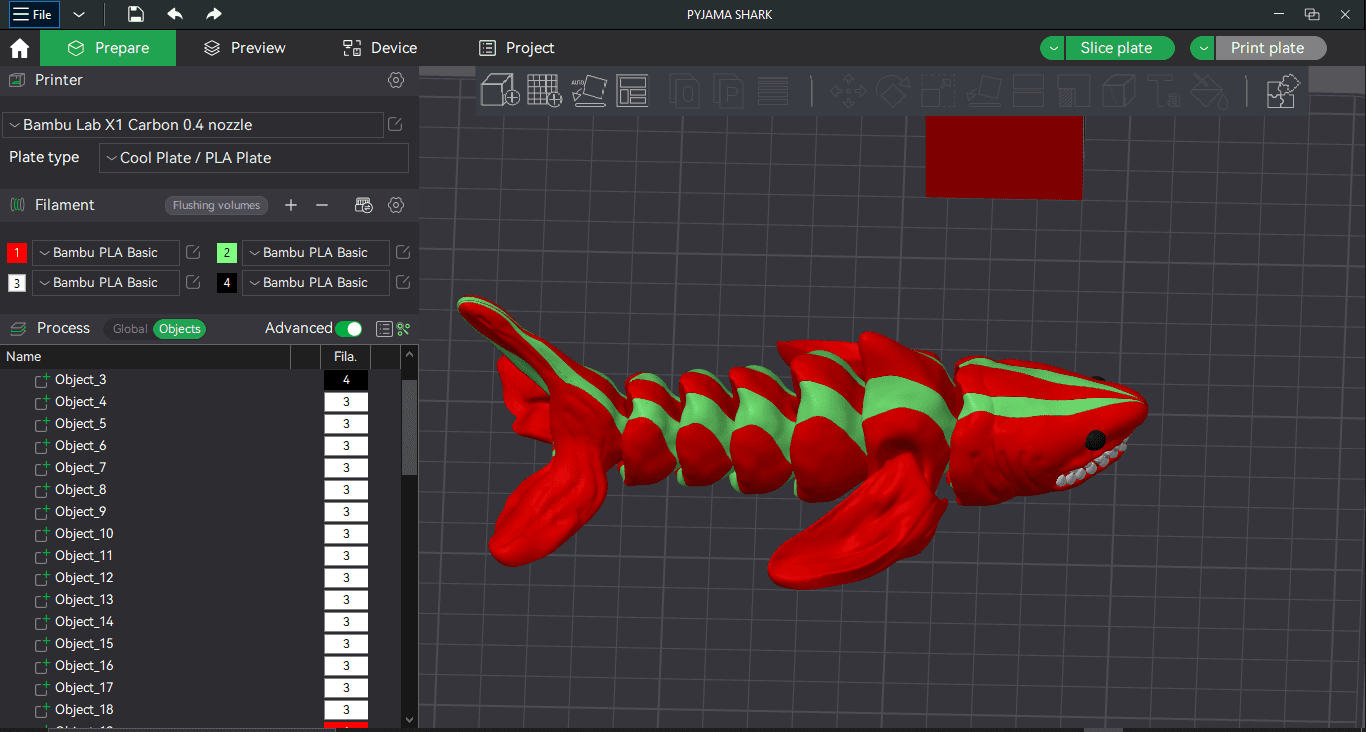Switch to the Prepare tab

point(108,48)
